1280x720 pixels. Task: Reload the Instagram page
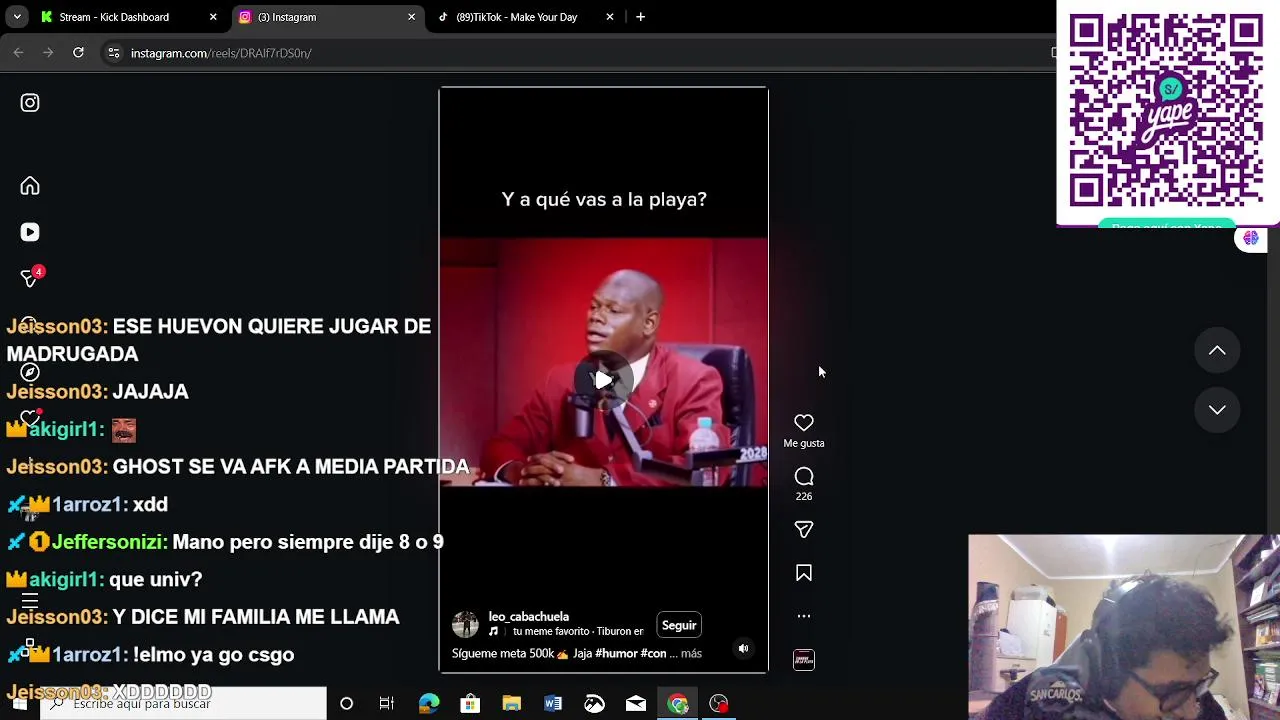pyautogui.click(x=78, y=53)
